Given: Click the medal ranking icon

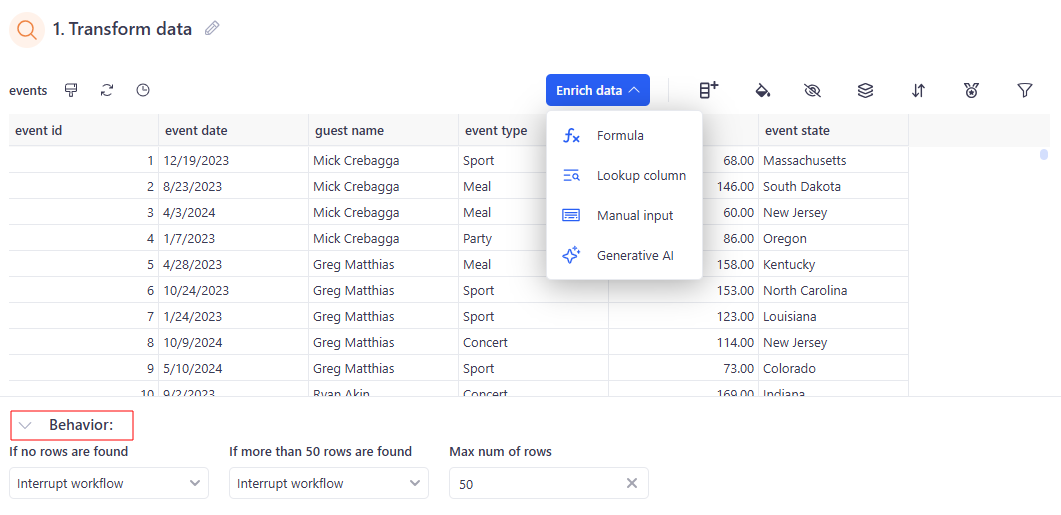Looking at the screenshot, I should pyautogui.click(x=972, y=90).
